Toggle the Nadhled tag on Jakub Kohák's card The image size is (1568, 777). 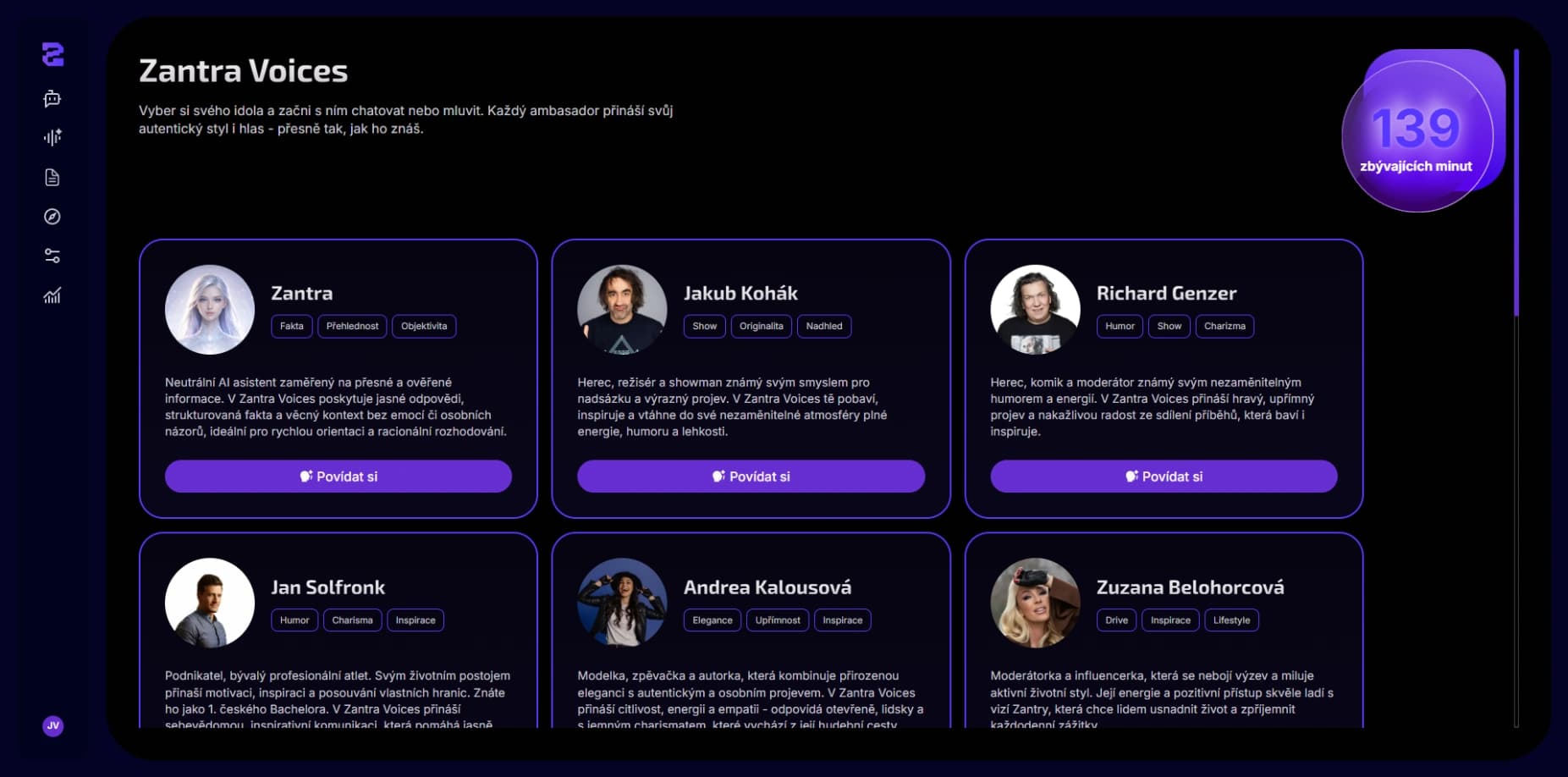(824, 326)
